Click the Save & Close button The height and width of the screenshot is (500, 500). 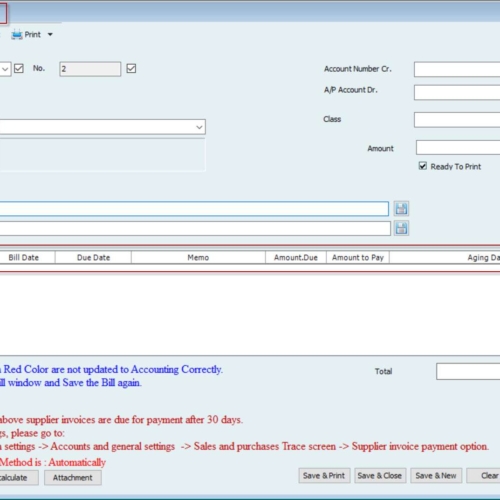380,476
